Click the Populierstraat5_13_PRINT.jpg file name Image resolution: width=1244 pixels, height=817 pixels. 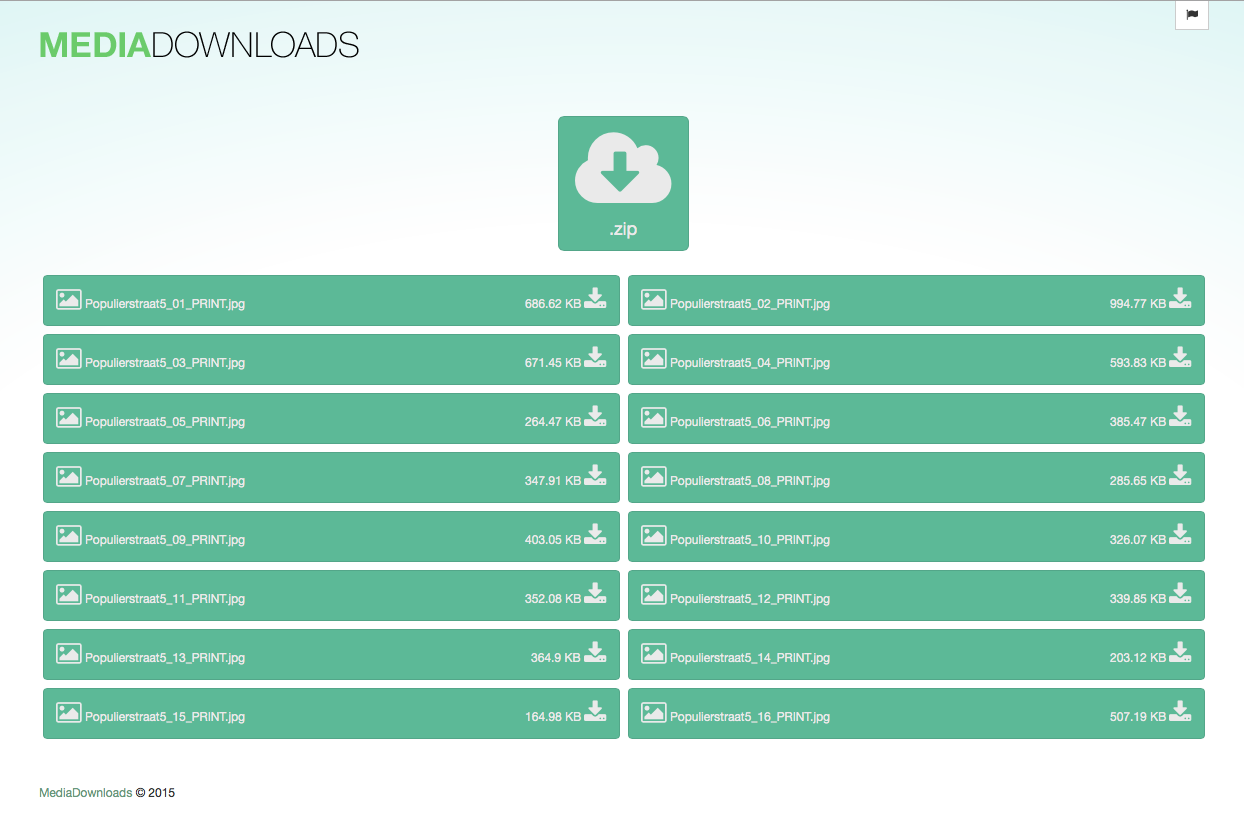click(x=165, y=658)
